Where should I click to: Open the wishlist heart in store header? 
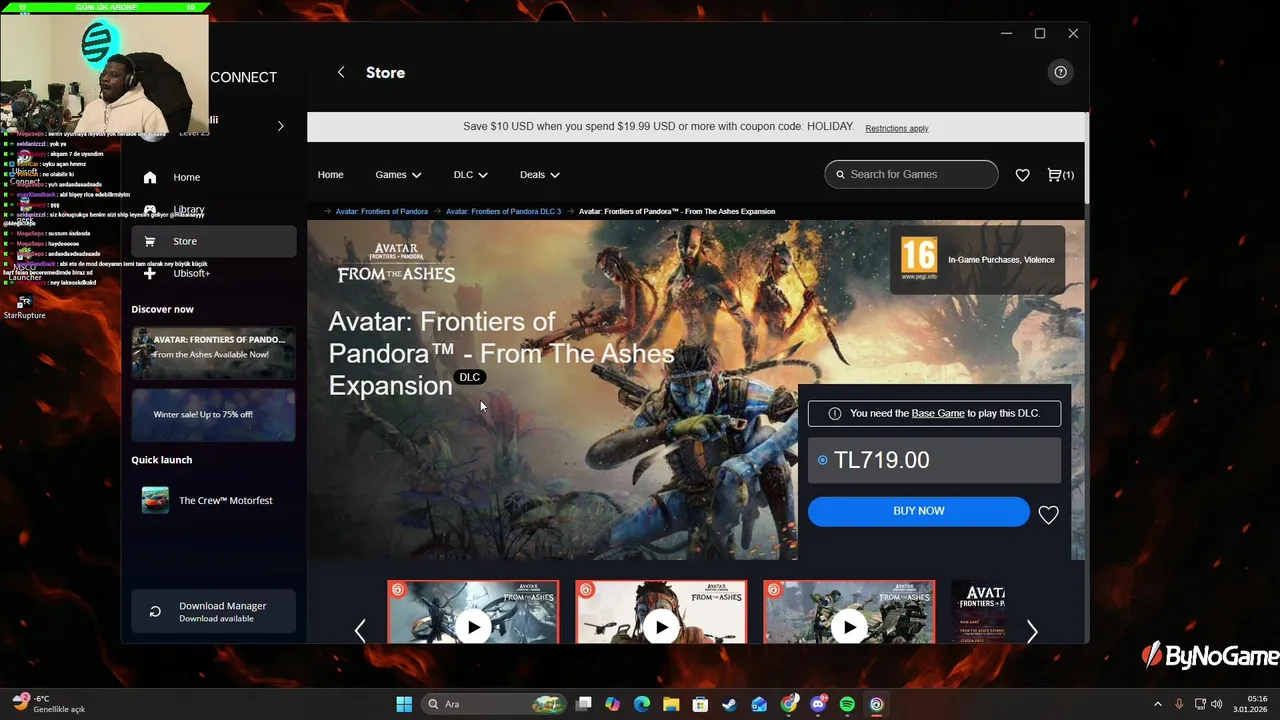(x=1022, y=175)
